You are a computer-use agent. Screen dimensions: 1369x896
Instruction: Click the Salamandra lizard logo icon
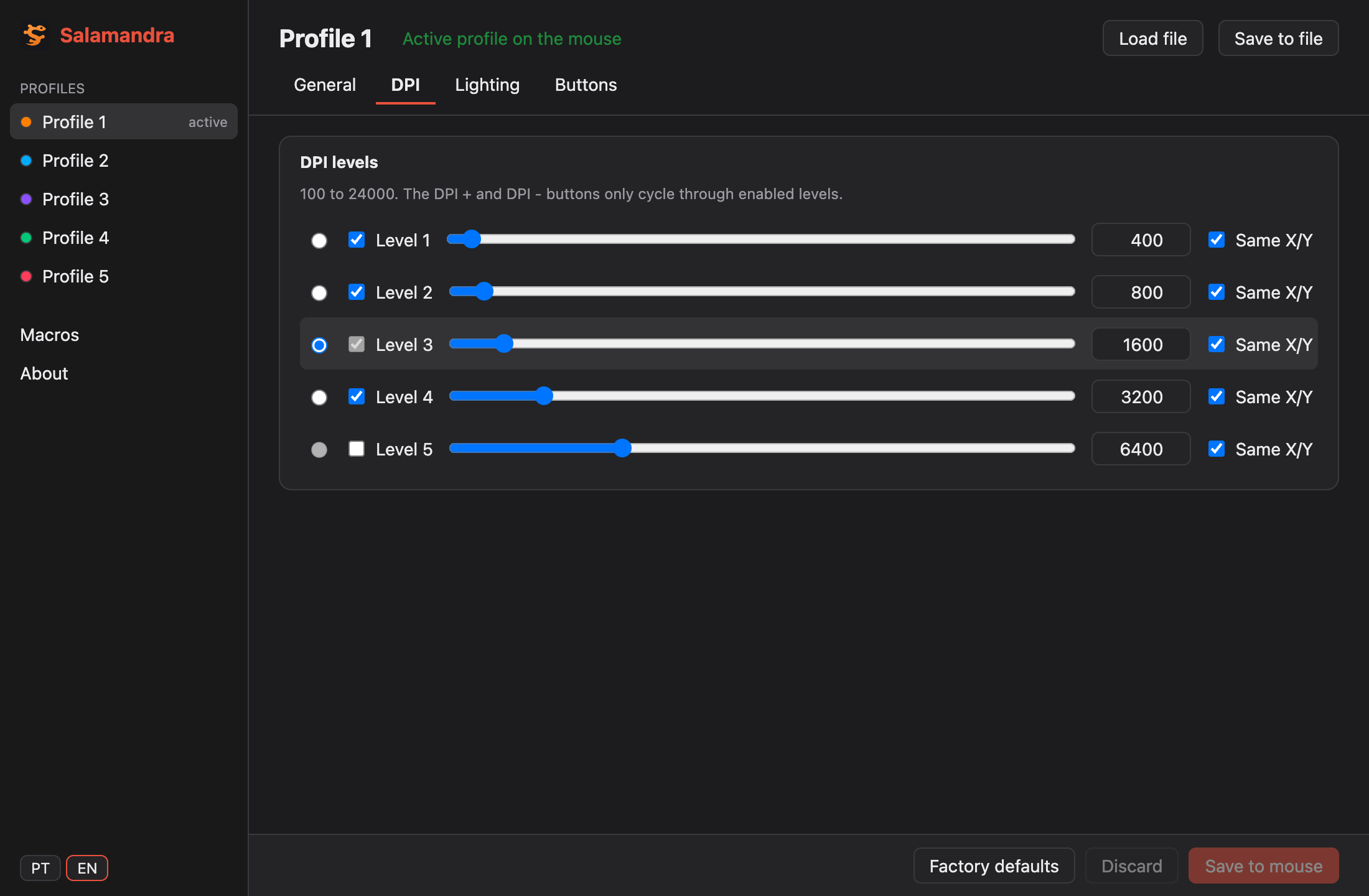(35, 35)
